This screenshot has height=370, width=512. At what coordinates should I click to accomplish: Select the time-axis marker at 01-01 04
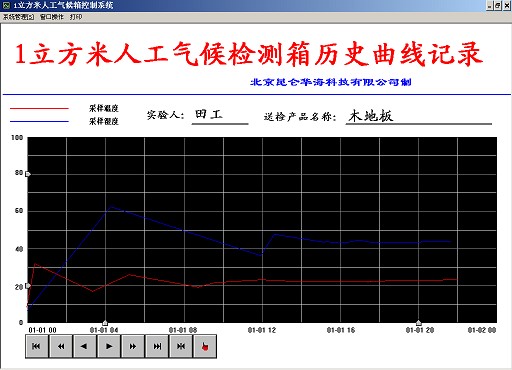pyautogui.click(x=105, y=323)
